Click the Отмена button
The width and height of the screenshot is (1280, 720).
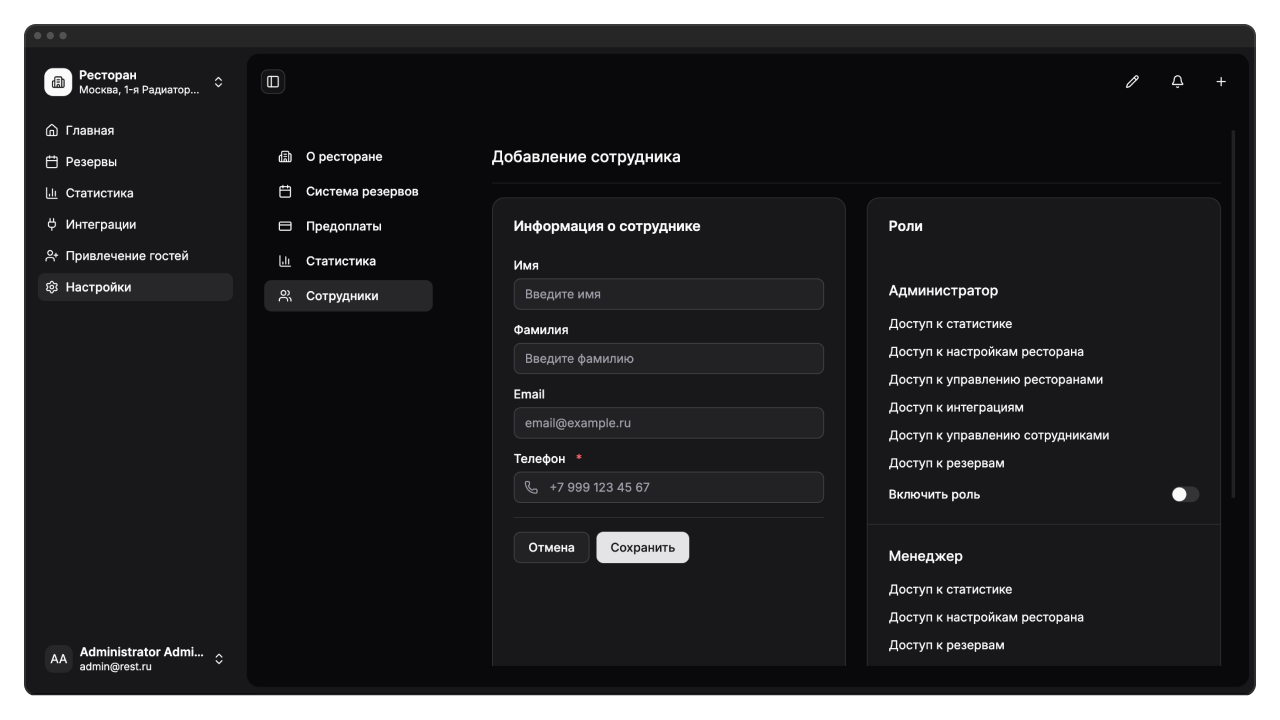(551, 547)
